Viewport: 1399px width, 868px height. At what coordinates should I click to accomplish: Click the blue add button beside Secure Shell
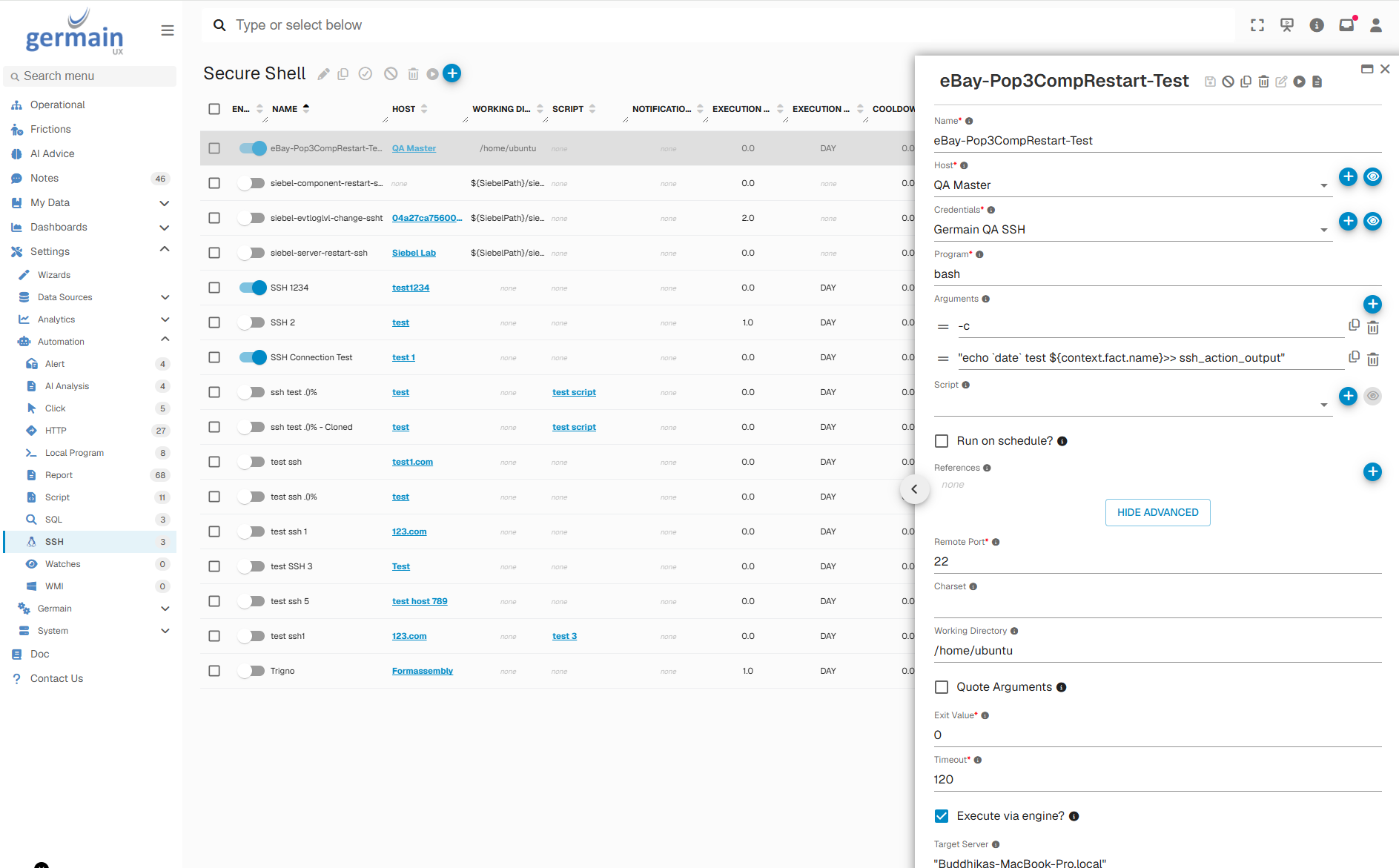[x=452, y=73]
